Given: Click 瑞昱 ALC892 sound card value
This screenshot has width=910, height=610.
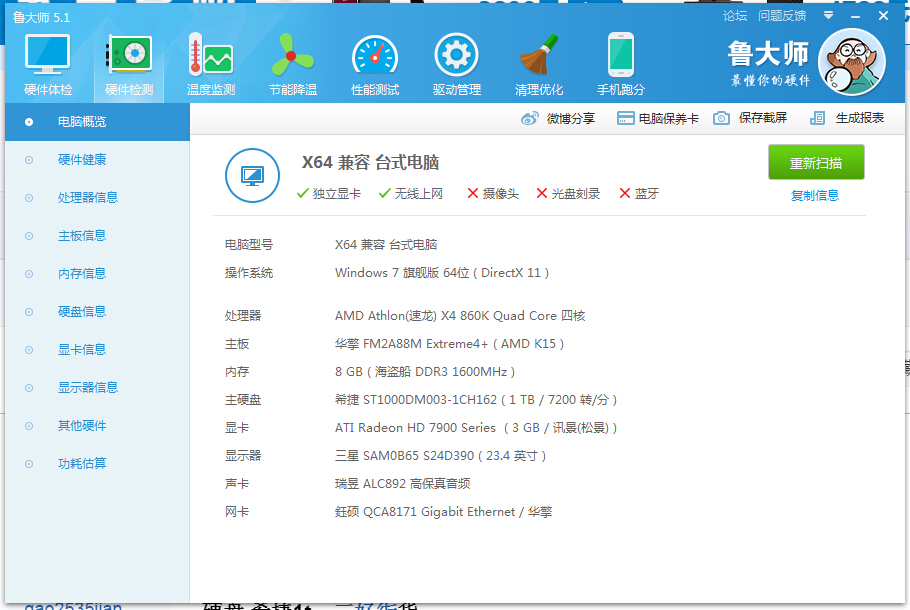Looking at the screenshot, I should click(x=402, y=483).
